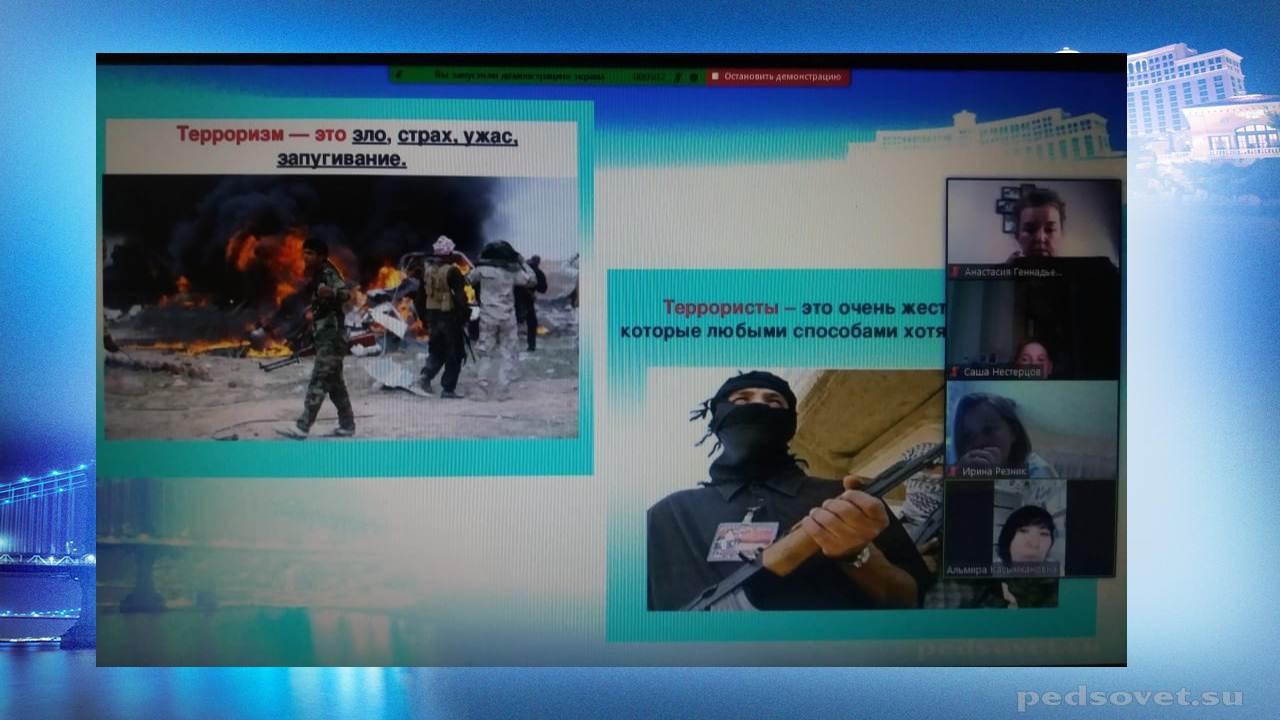Click the red Остановить демонстрацию button
1280x720 pixels.
[778, 76]
